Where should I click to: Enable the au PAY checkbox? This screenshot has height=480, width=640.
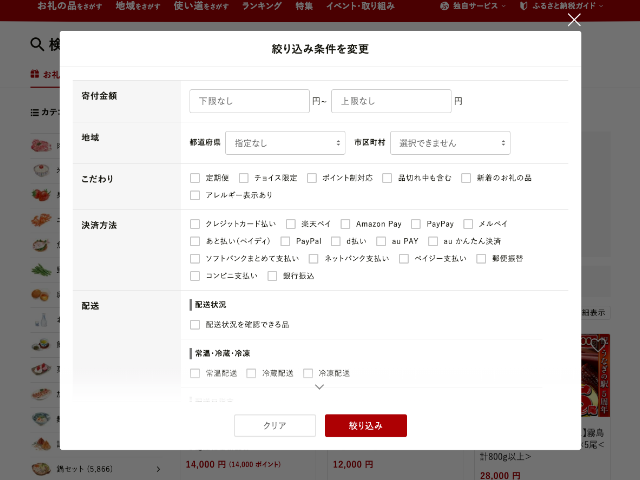[381, 241]
